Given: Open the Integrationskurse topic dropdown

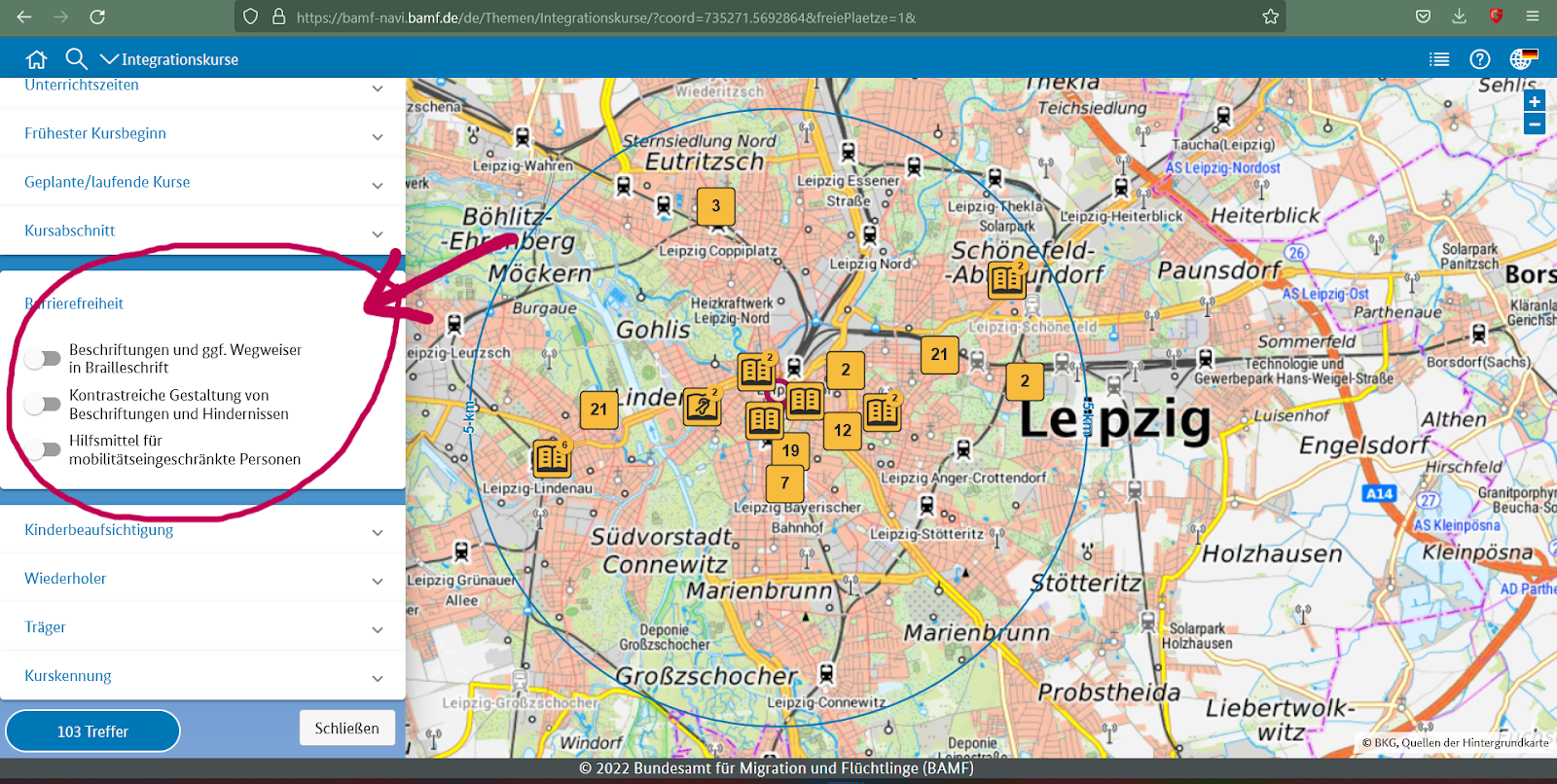Looking at the screenshot, I should tap(169, 59).
